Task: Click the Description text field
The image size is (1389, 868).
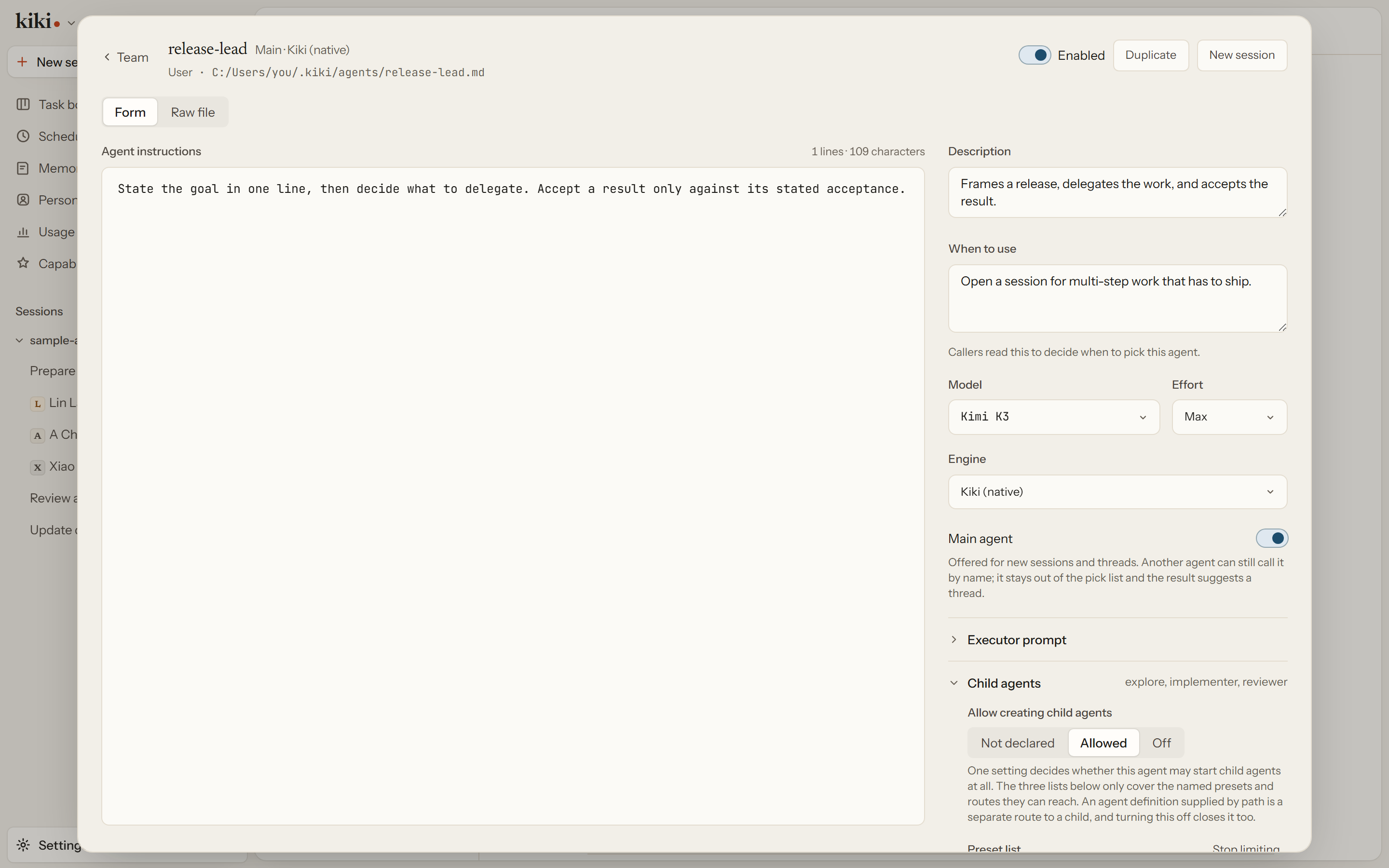Action: [x=1117, y=192]
